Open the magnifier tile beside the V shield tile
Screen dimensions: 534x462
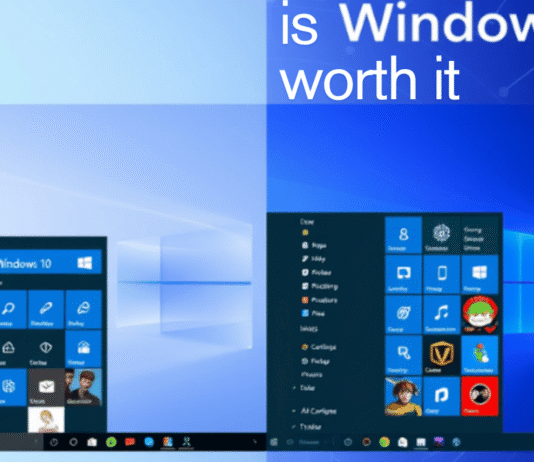pyautogui.click(x=403, y=355)
